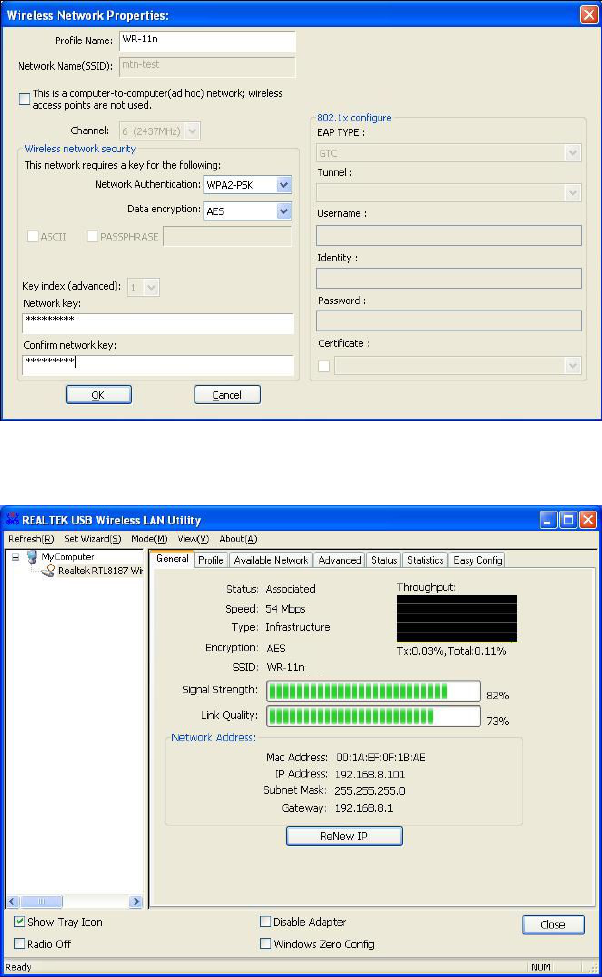The height and width of the screenshot is (977, 602).
Task: Open the Refresh(R) menu
Action: (31, 539)
